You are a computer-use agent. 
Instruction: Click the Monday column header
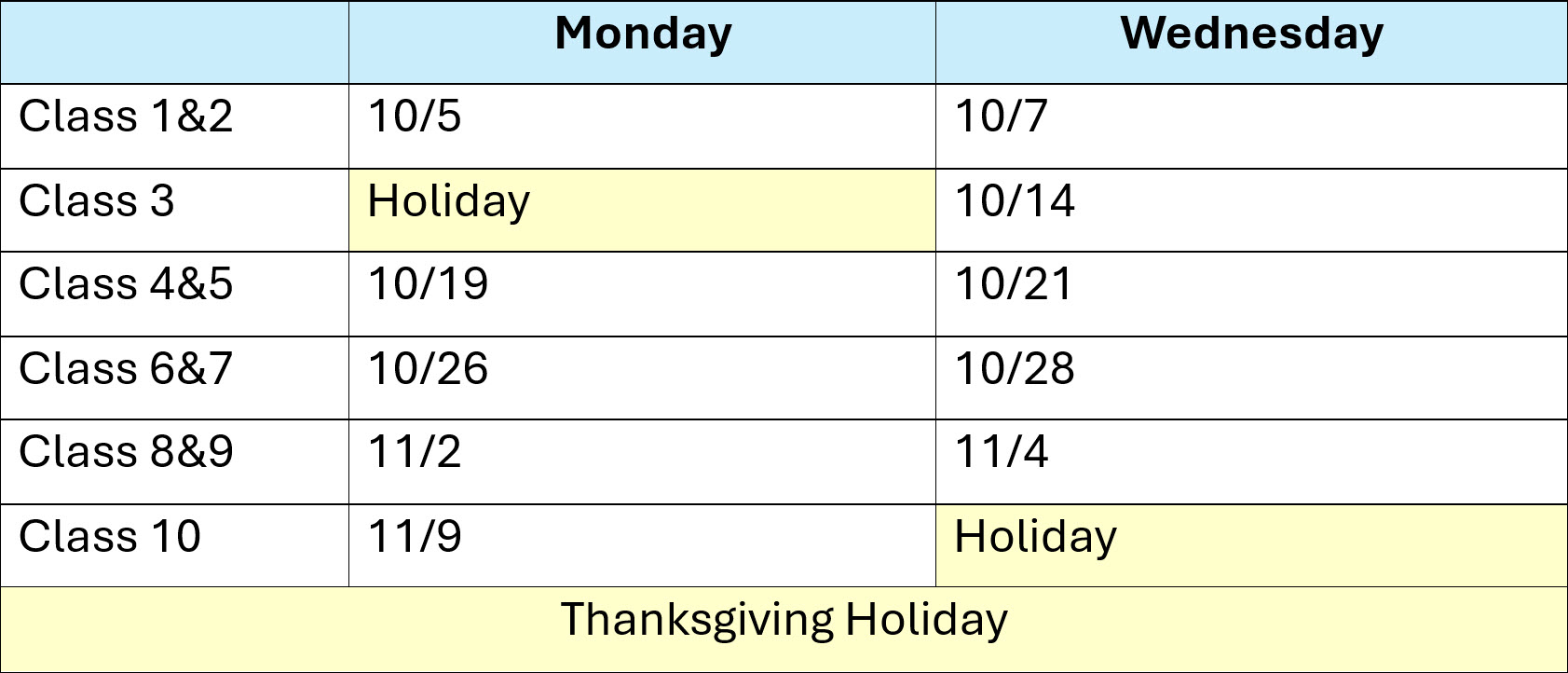(x=642, y=42)
